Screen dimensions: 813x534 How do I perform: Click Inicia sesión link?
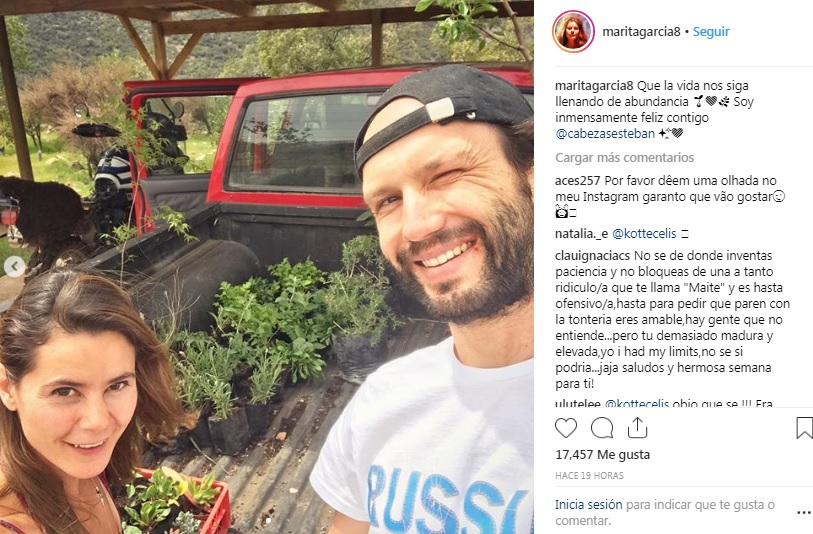[x=588, y=504]
